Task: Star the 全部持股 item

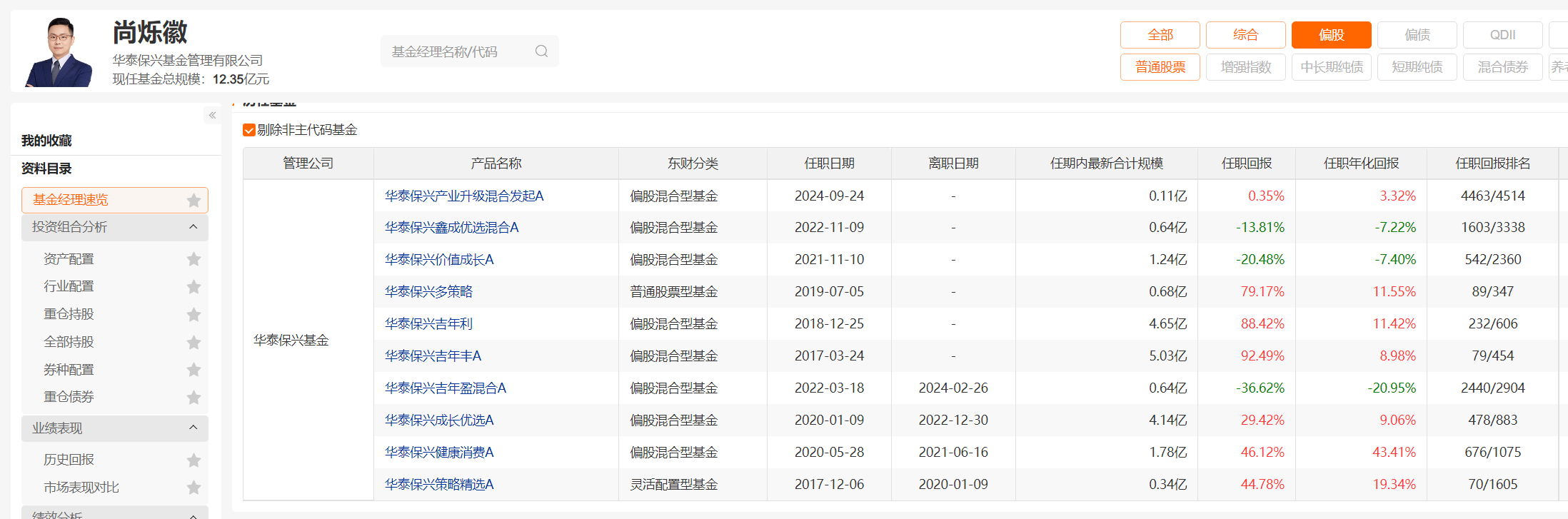Action: [194, 343]
